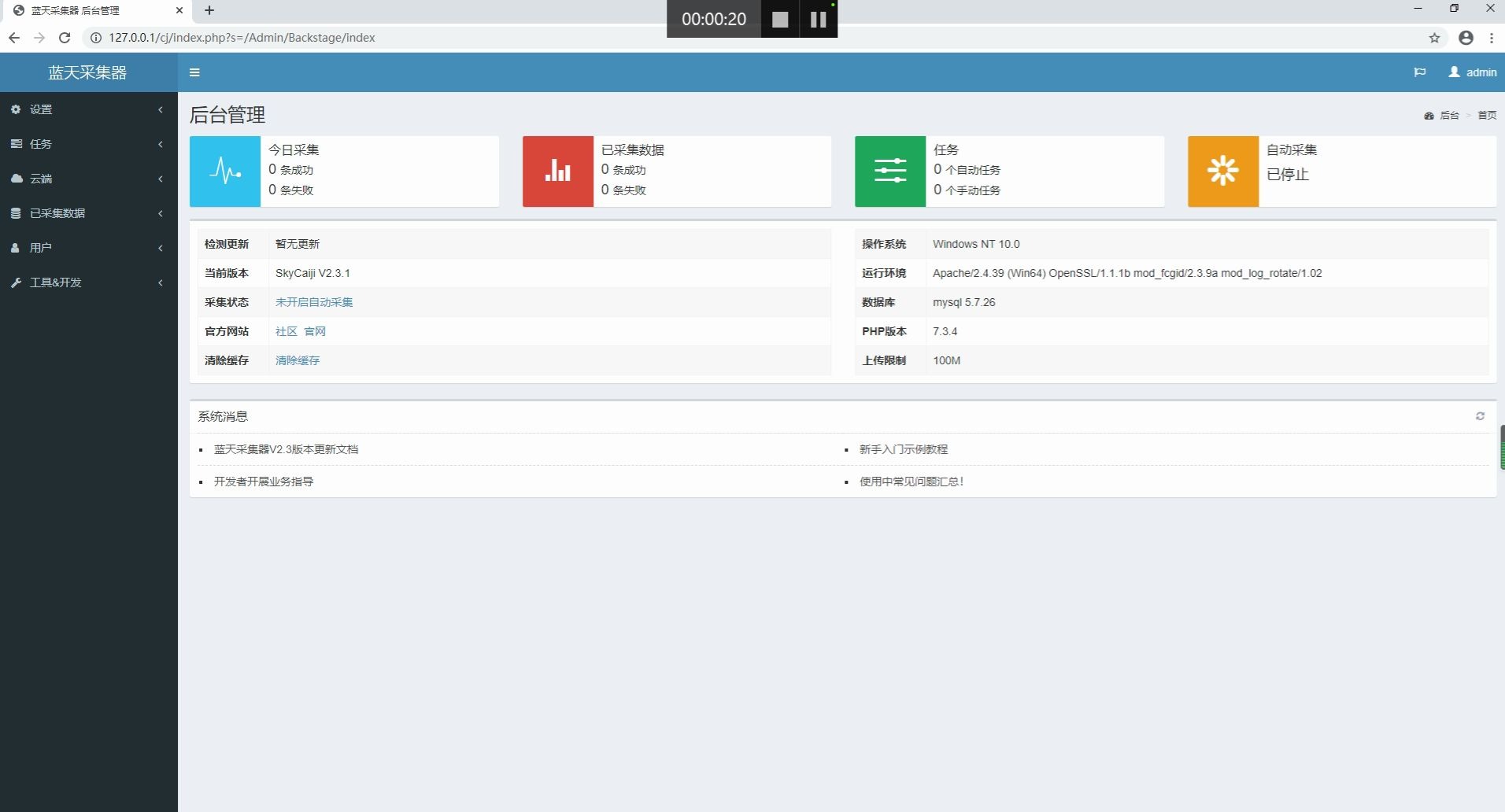Open 新手入门示例教程 message
This screenshot has width=1505, height=812.
point(904,449)
